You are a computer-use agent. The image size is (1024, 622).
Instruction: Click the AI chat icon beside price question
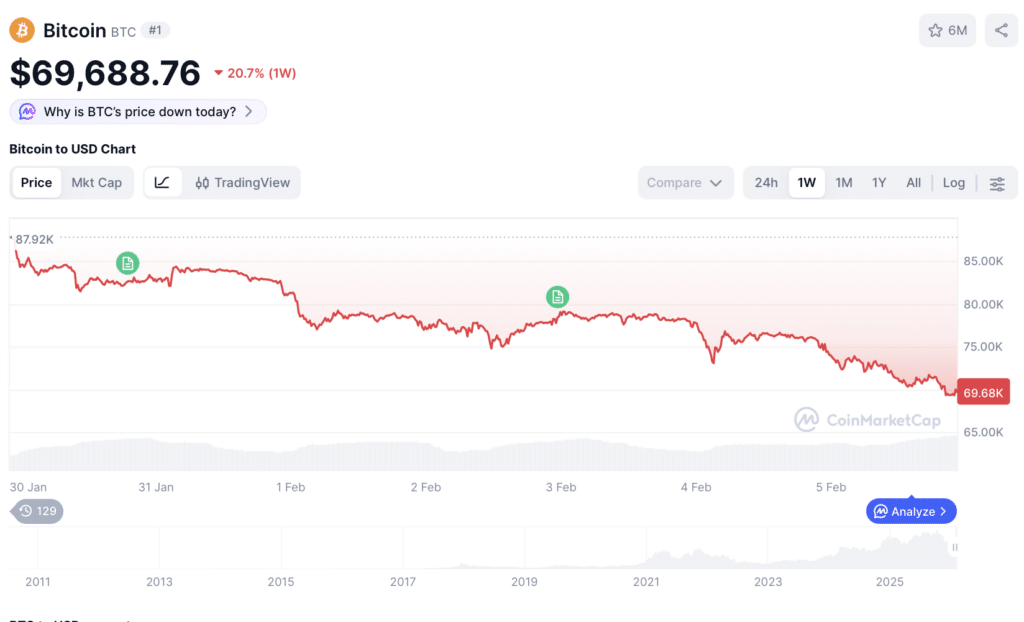click(x=27, y=112)
